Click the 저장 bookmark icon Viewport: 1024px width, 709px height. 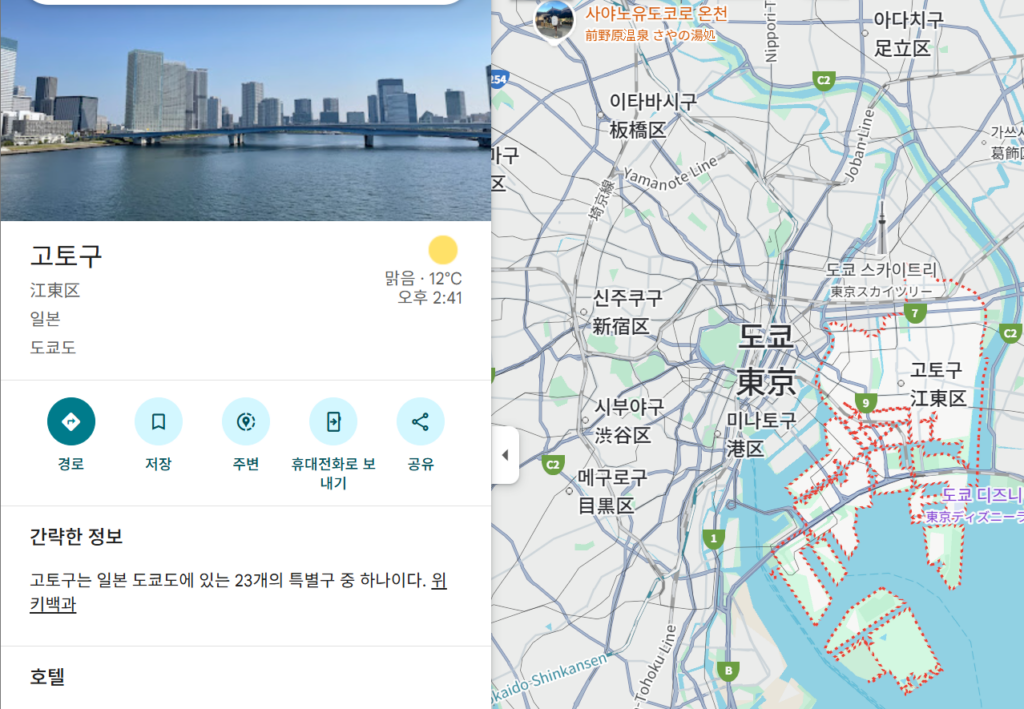158,422
